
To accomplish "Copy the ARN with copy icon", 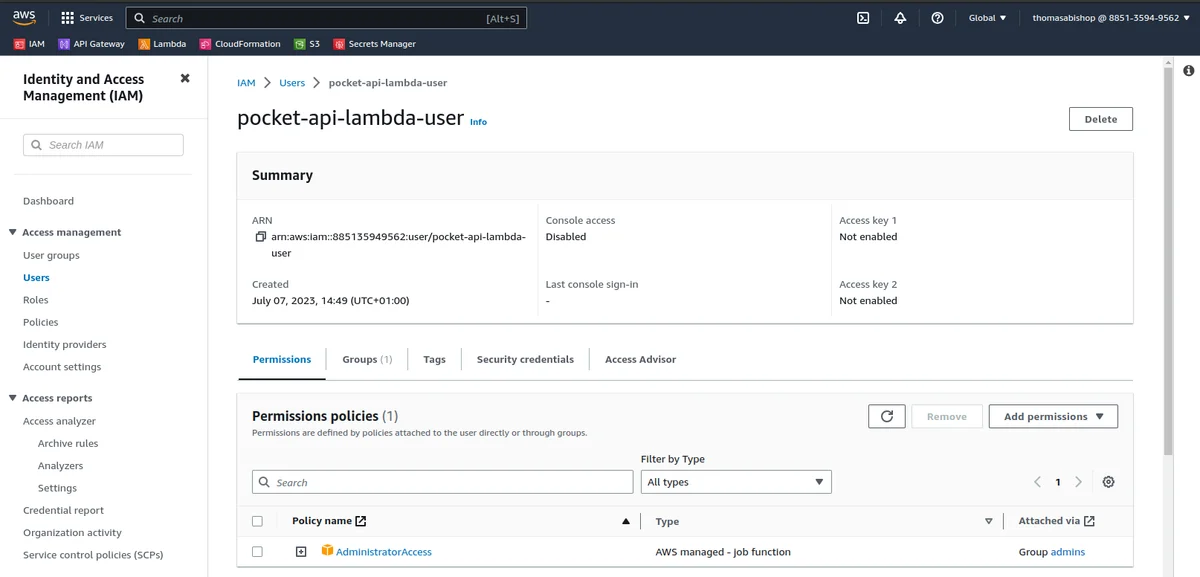I will pos(261,237).
